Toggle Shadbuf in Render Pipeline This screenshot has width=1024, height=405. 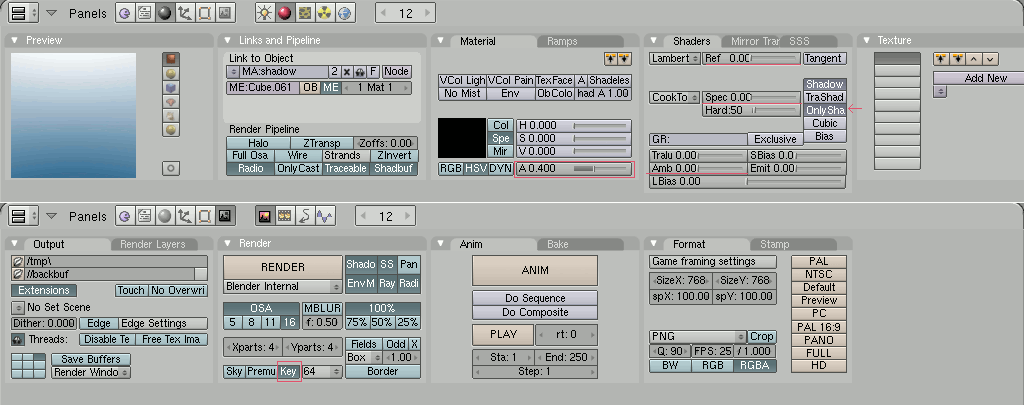pos(394,169)
